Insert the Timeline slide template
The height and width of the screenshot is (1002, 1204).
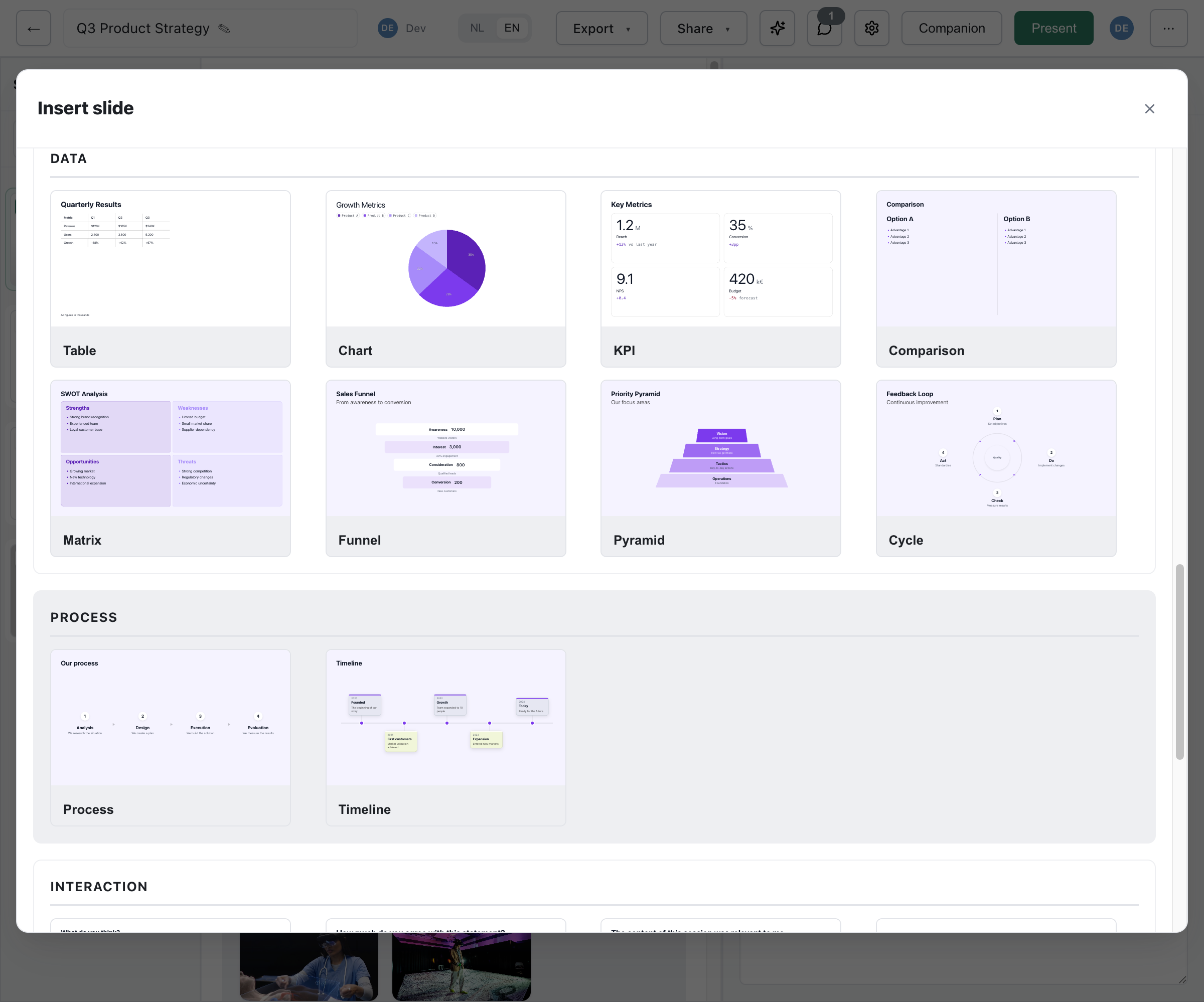point(445,738)
